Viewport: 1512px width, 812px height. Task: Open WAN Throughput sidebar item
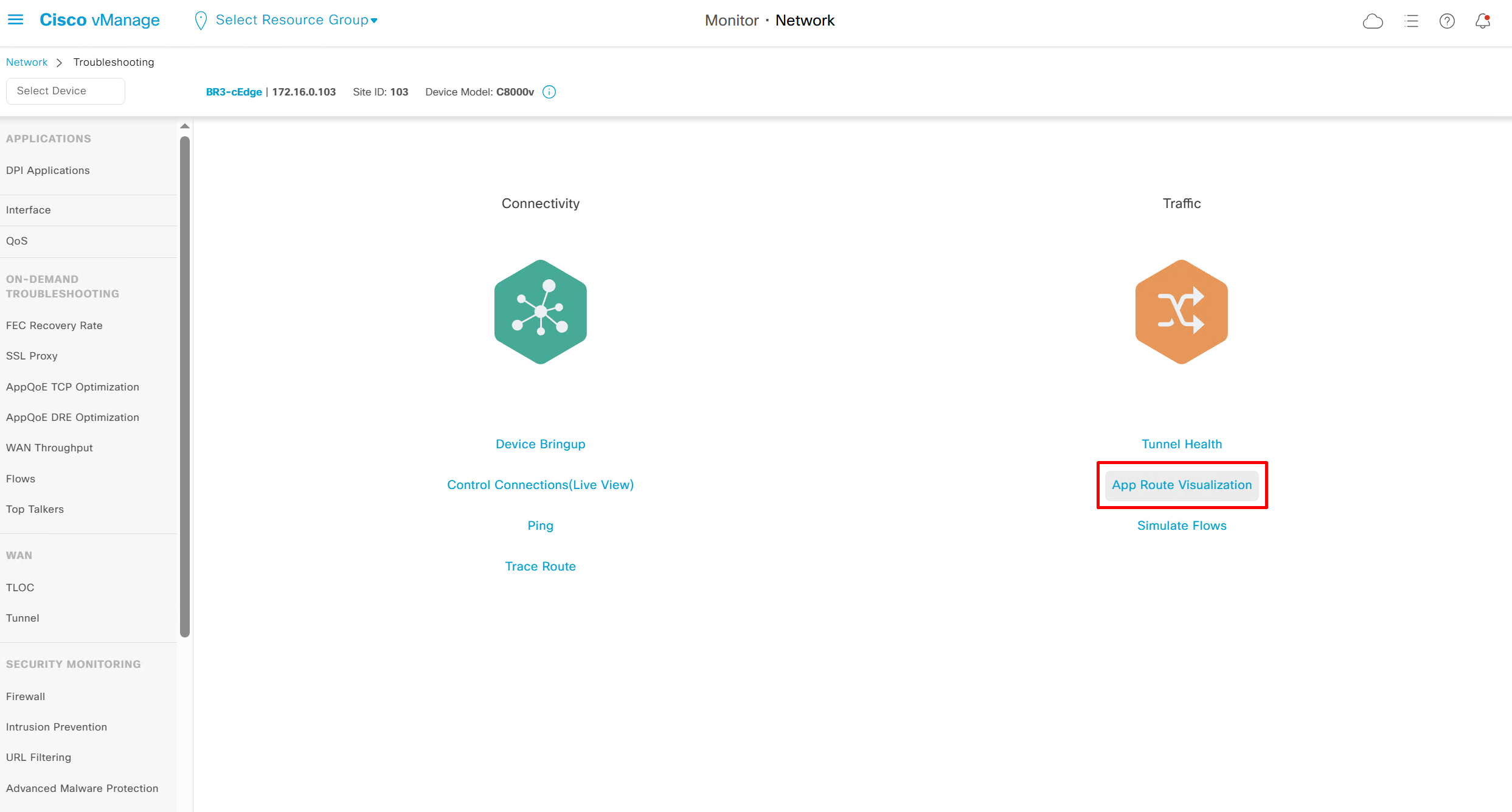[x=49, y=448]
